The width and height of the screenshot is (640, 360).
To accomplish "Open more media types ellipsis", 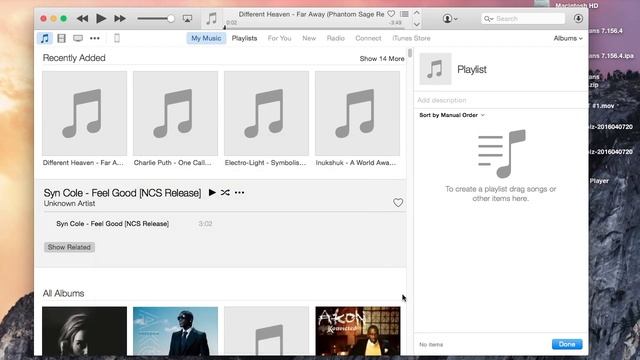I will pos(95,38).
